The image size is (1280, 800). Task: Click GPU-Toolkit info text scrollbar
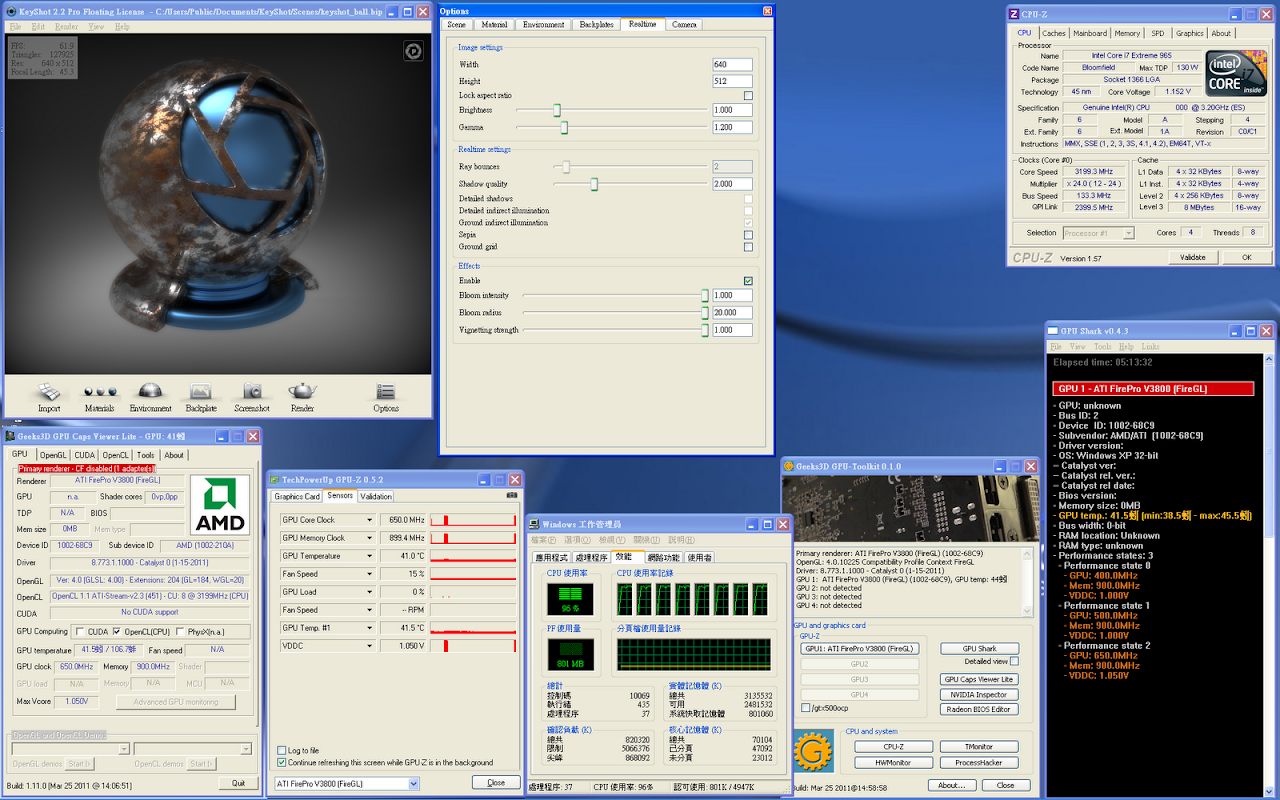pos(1028,581)
